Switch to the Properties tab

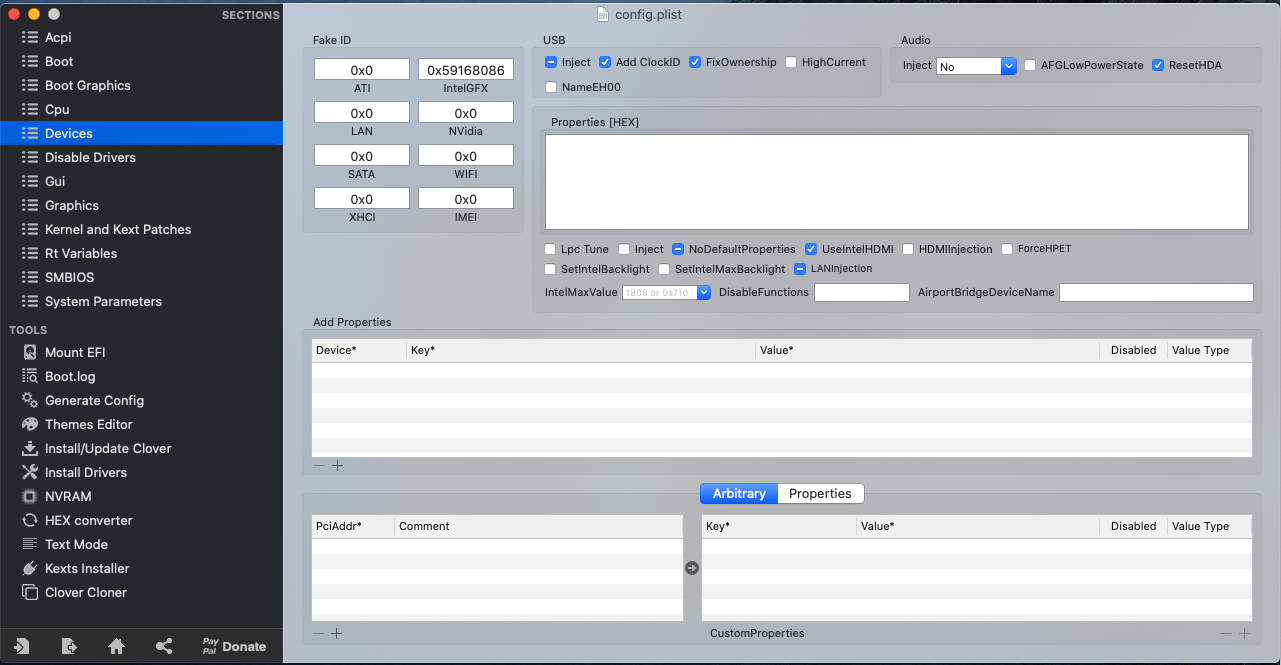[x=820, y=494]
